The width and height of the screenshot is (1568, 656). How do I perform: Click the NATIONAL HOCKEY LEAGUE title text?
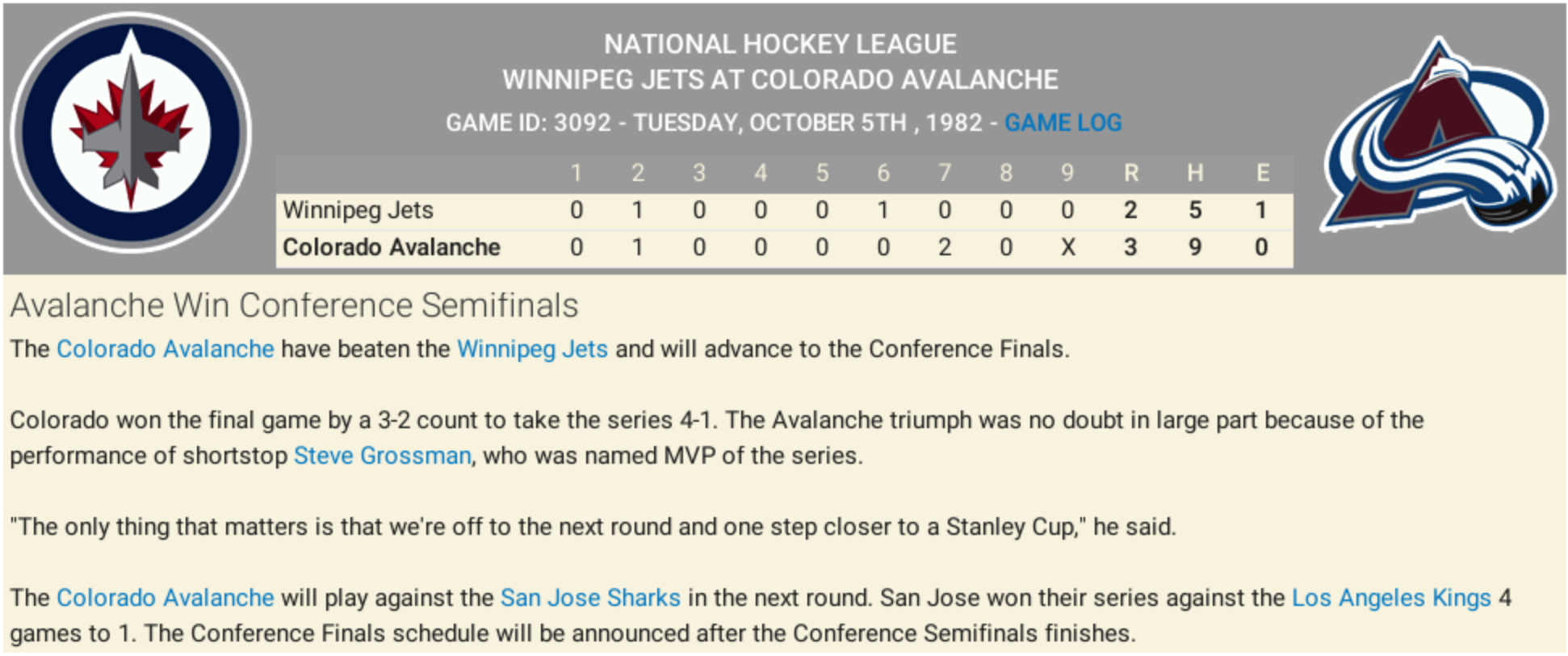click(x=780, y=44)
